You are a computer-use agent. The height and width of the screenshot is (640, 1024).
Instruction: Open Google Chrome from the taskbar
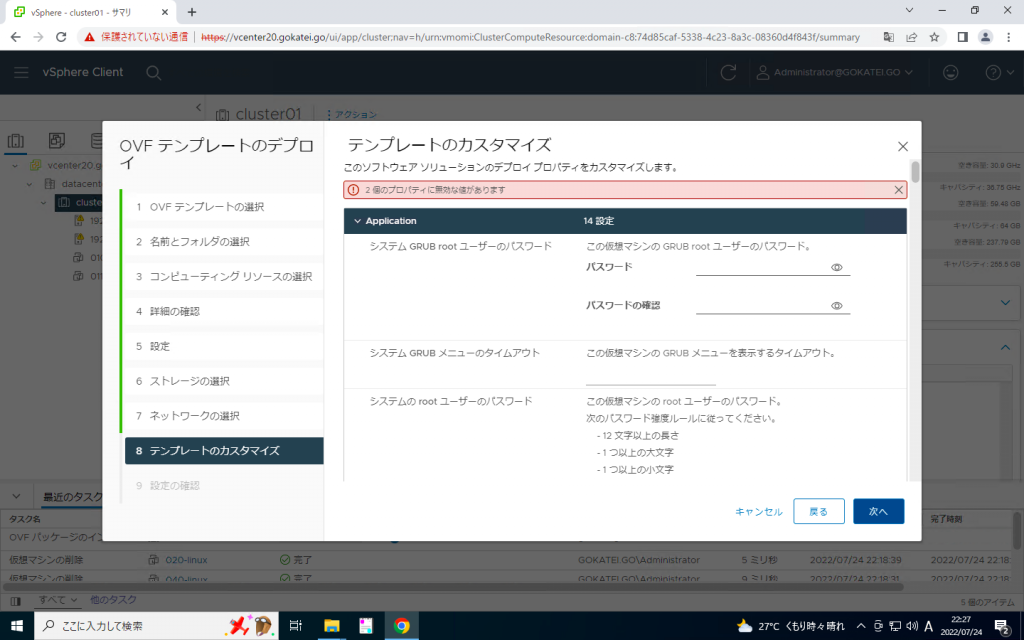click(402, 627)
